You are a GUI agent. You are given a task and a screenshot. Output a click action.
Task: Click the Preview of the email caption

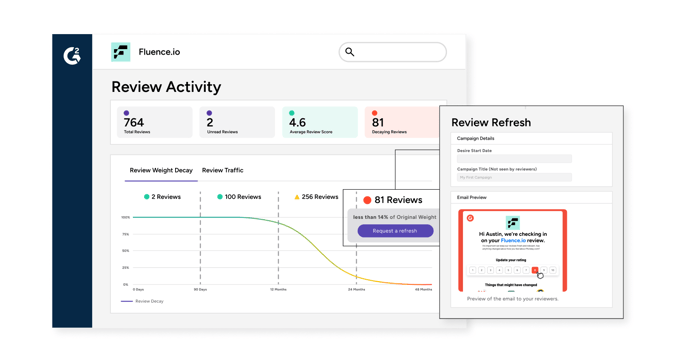512,299
